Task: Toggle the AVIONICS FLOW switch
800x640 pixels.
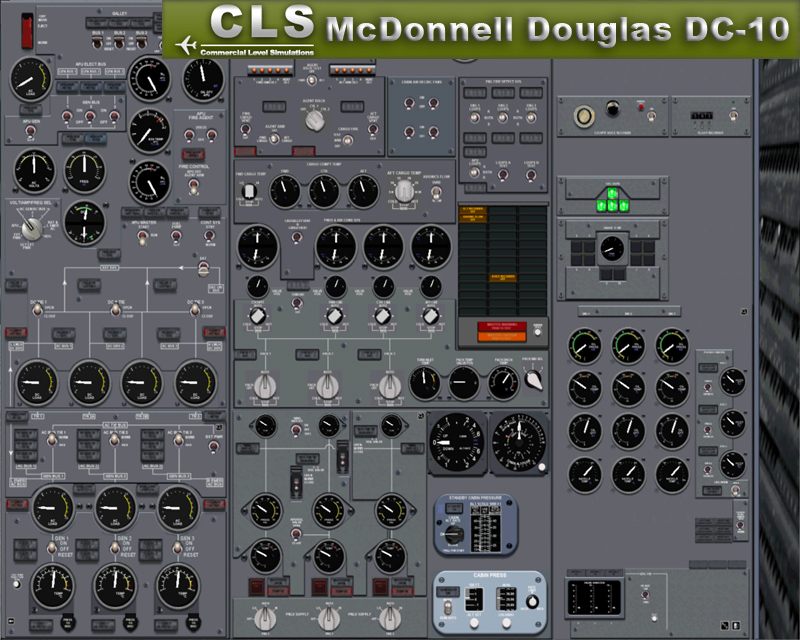Action: [x=436, y=192]
